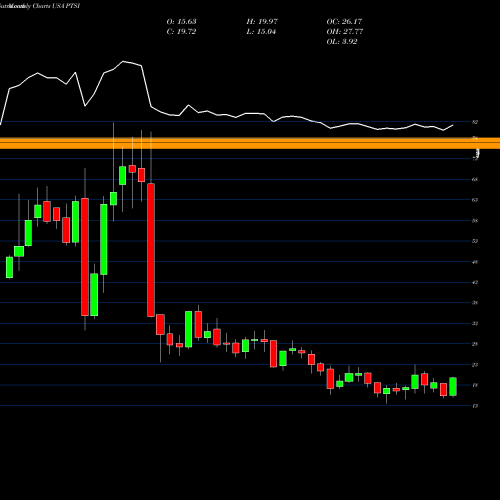Click the '53' price axis label
The width and height of the screenshot is (500, 500).
(x=475, y=241)
